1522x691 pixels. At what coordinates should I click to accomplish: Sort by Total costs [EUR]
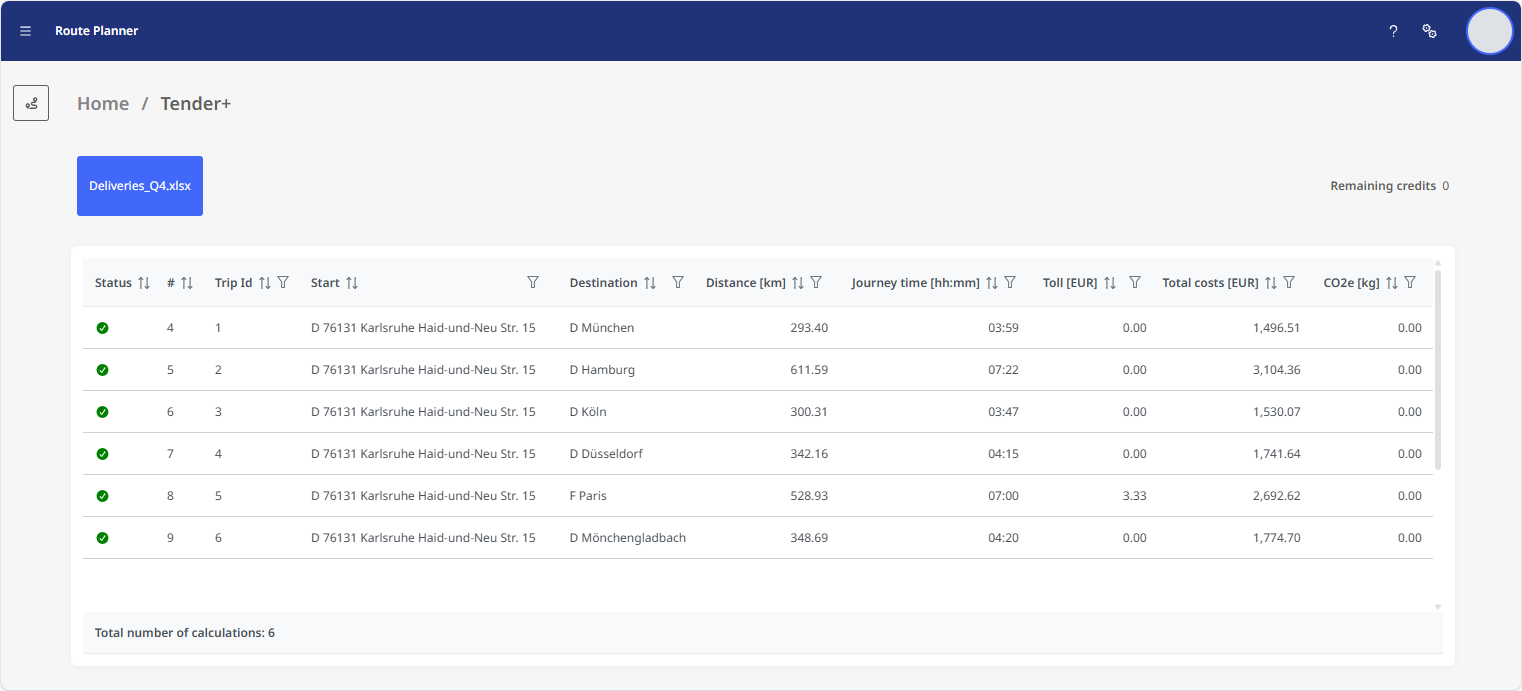coord(1271,283)
